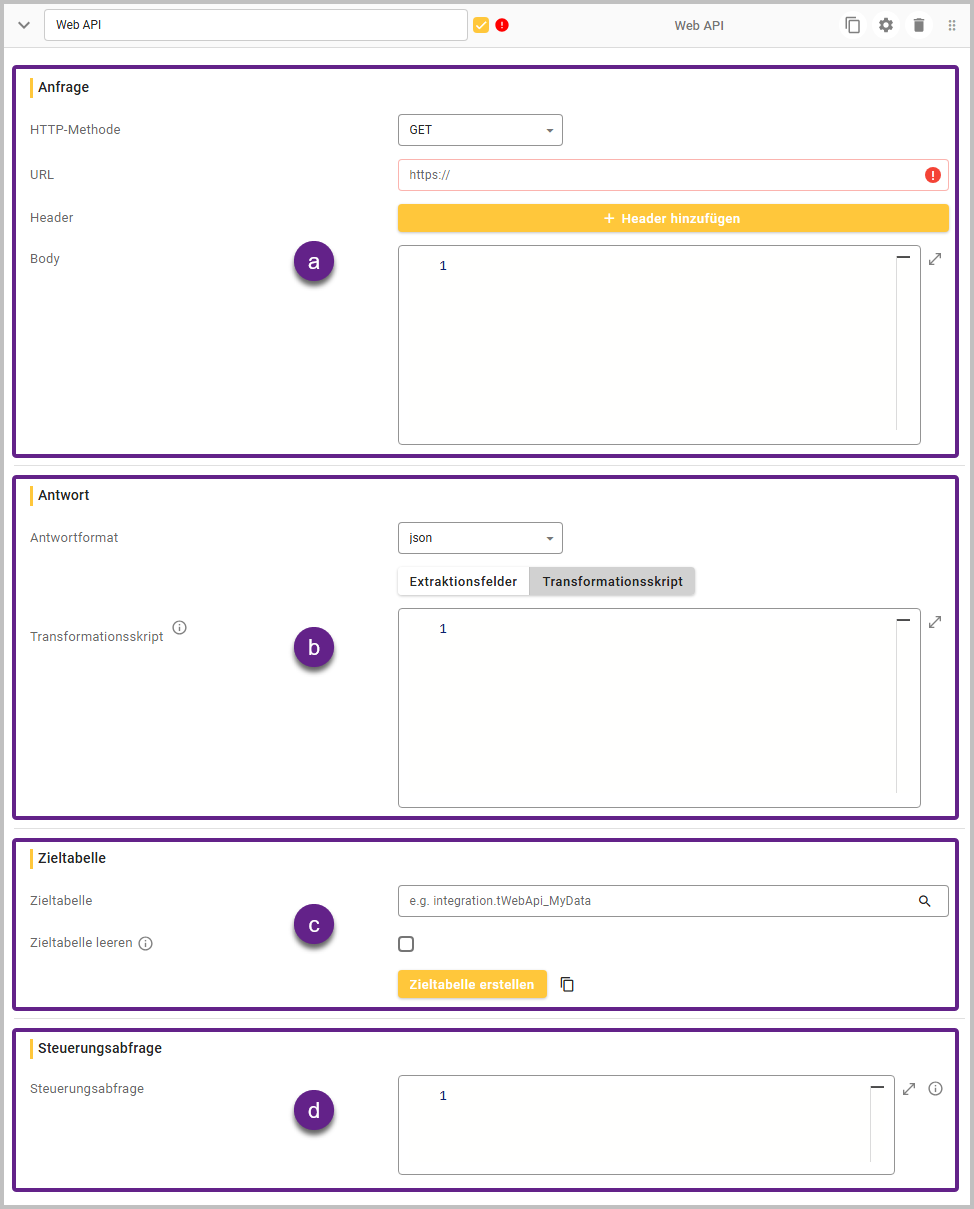Collapse the Web API step with chevron
This screenshot has height=1209, width=974.
24,25
